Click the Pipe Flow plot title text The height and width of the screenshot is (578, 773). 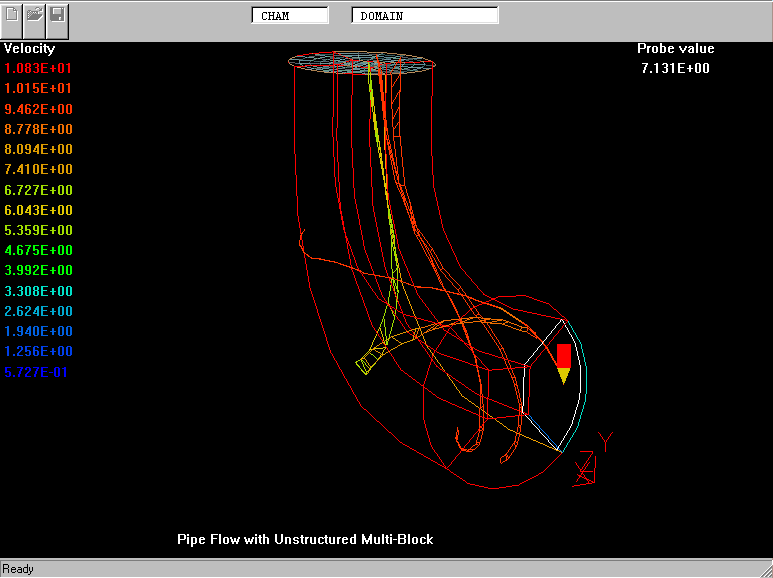pyautogui.click(x=305, y=539)
